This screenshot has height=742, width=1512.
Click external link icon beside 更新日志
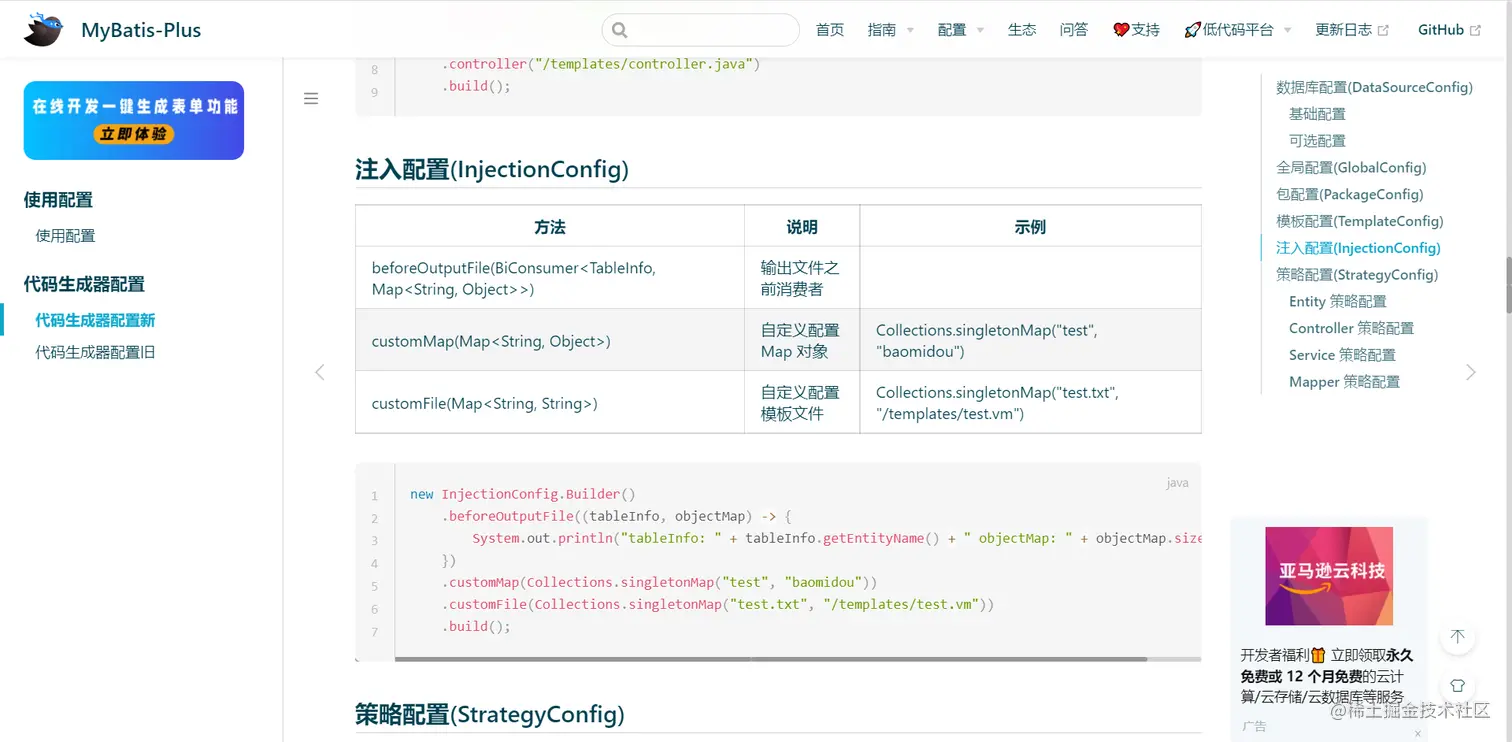pyautogui.click(x=1383, y=30)
